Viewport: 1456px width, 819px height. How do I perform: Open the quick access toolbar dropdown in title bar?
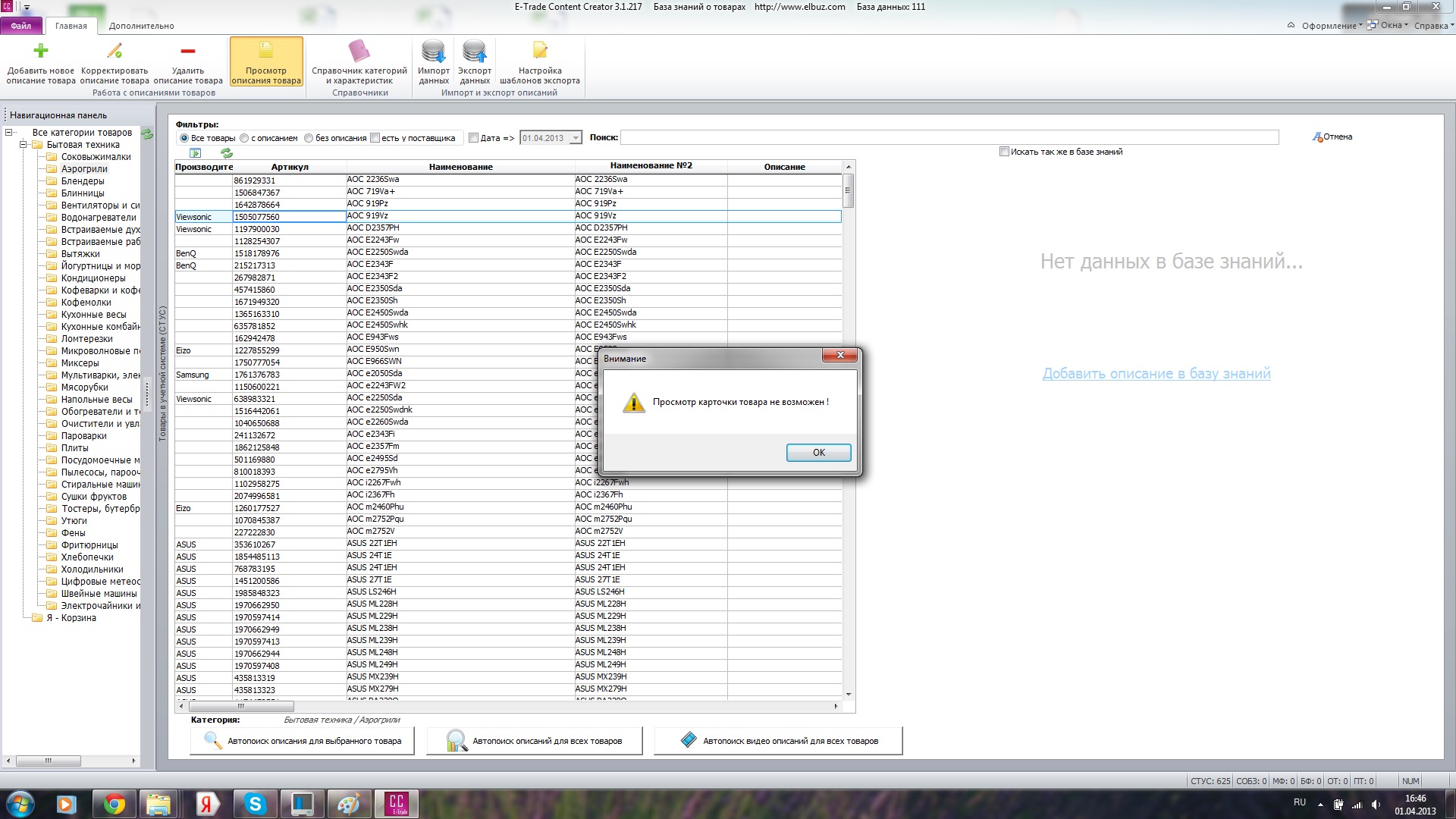27,8
